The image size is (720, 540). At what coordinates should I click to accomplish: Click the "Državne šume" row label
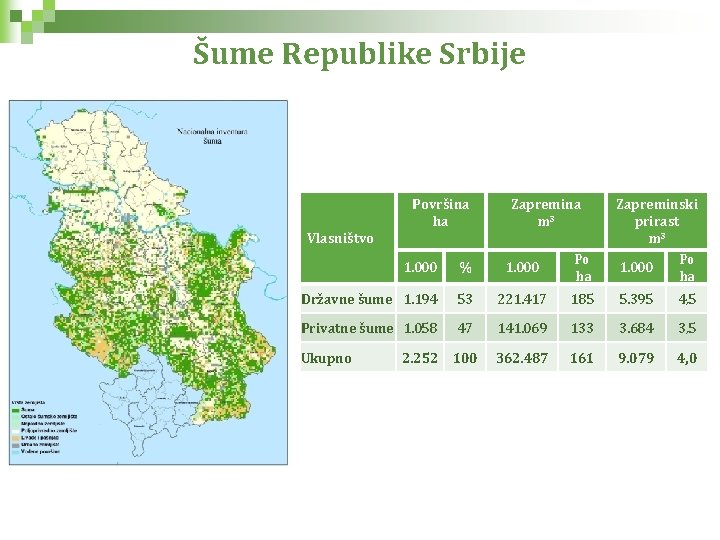click(347, 299)
